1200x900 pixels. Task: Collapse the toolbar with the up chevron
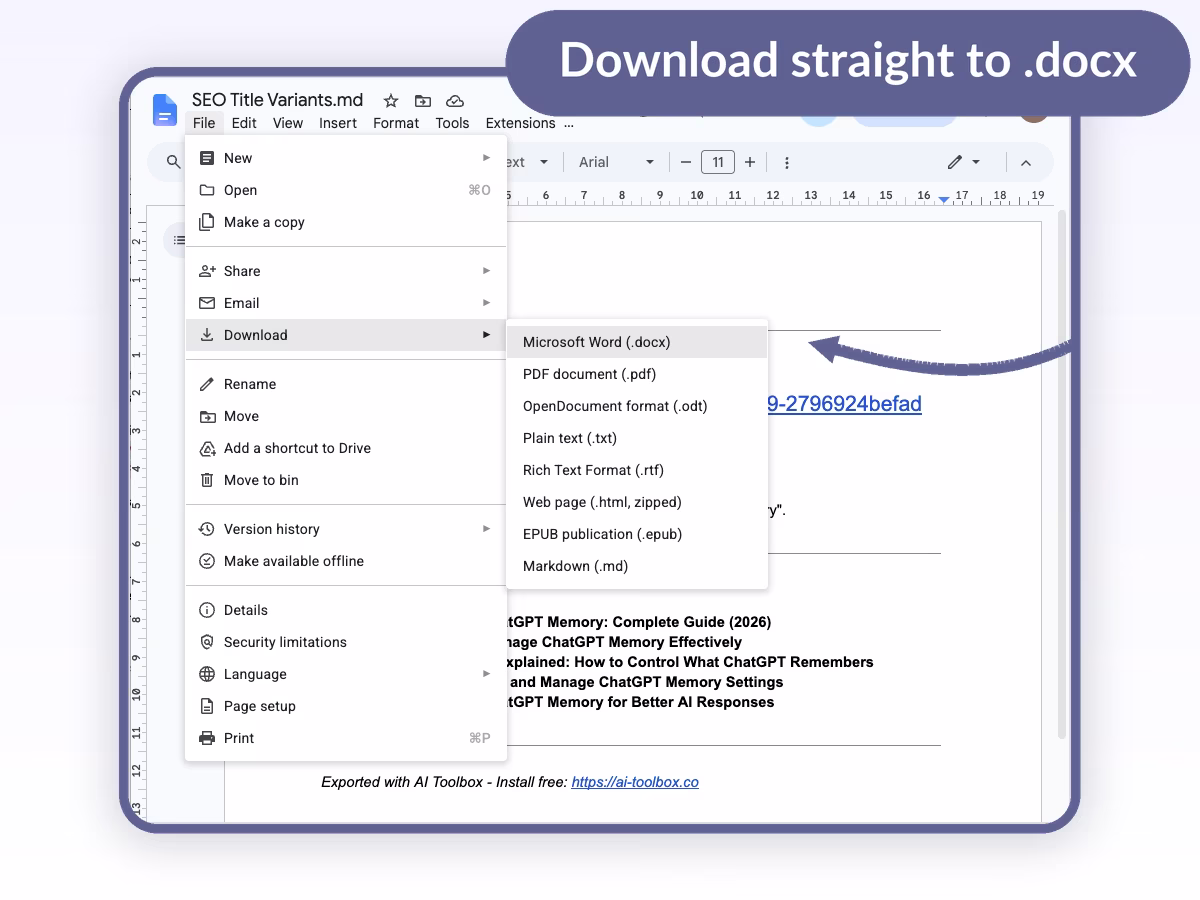[1025, 162]
